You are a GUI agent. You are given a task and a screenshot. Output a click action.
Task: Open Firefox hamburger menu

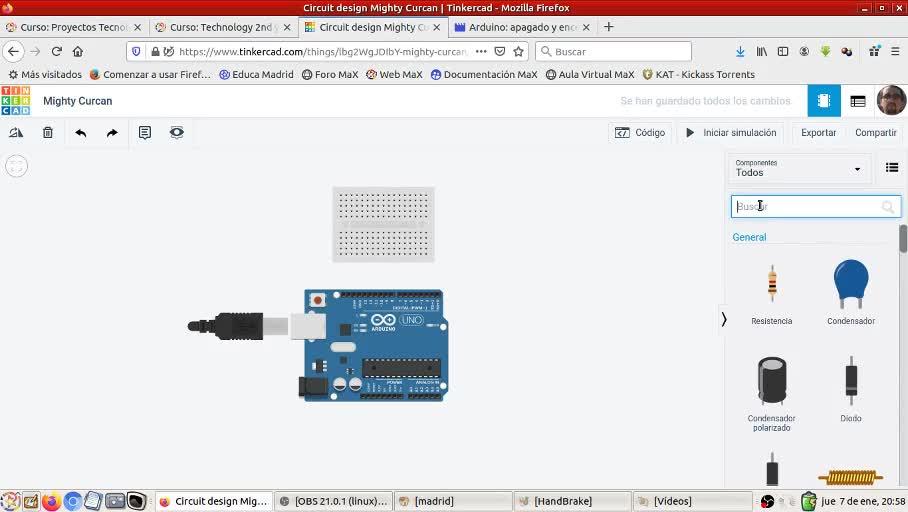click(895, 52)
